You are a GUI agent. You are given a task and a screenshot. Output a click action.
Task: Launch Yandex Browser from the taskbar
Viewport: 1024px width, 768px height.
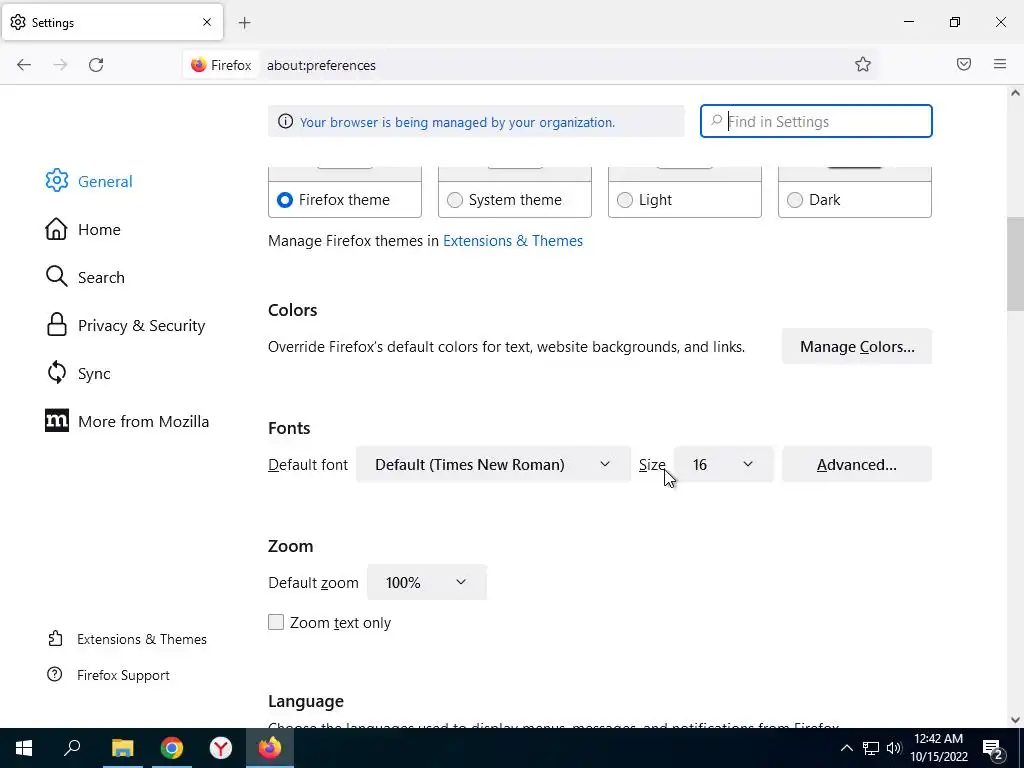click(x=221, y=748)
